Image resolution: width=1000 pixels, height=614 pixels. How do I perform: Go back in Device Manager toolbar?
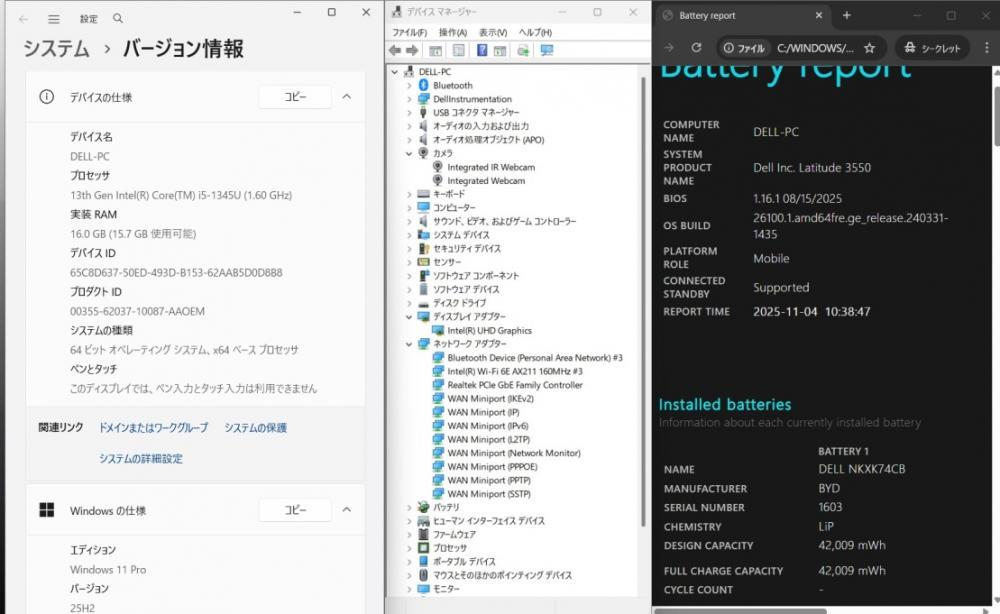tap(395, 50)
